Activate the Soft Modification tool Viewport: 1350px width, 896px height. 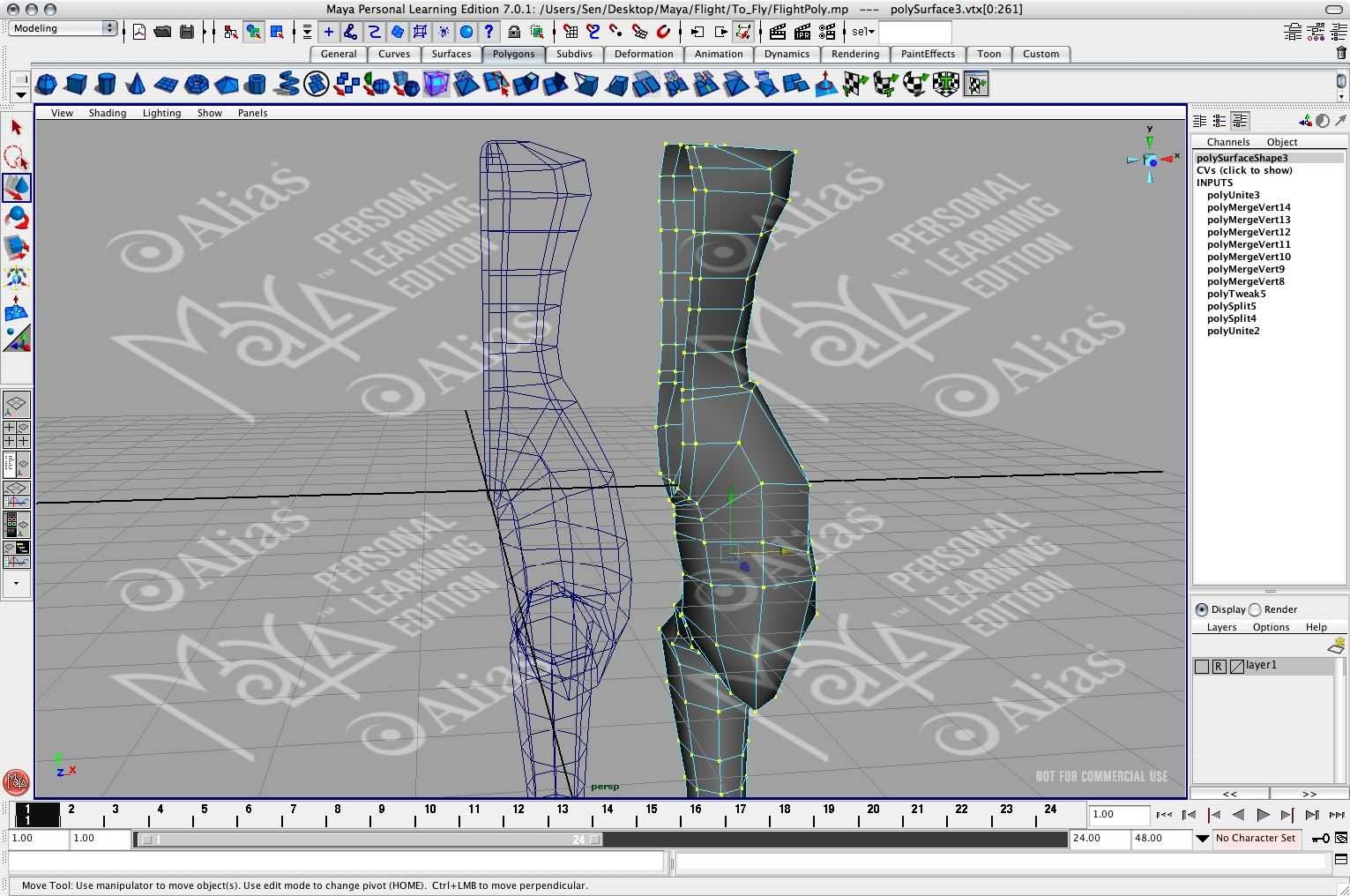pyautogui.click(x=16, y=308)
